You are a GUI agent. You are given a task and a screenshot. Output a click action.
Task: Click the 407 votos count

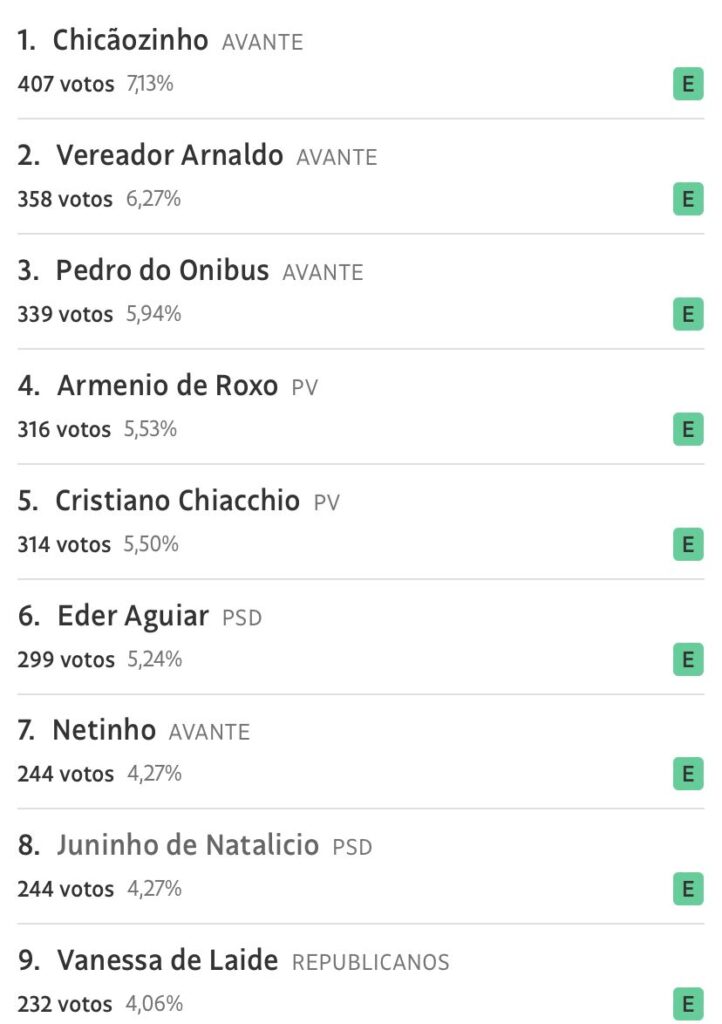(x=66, y=85)
